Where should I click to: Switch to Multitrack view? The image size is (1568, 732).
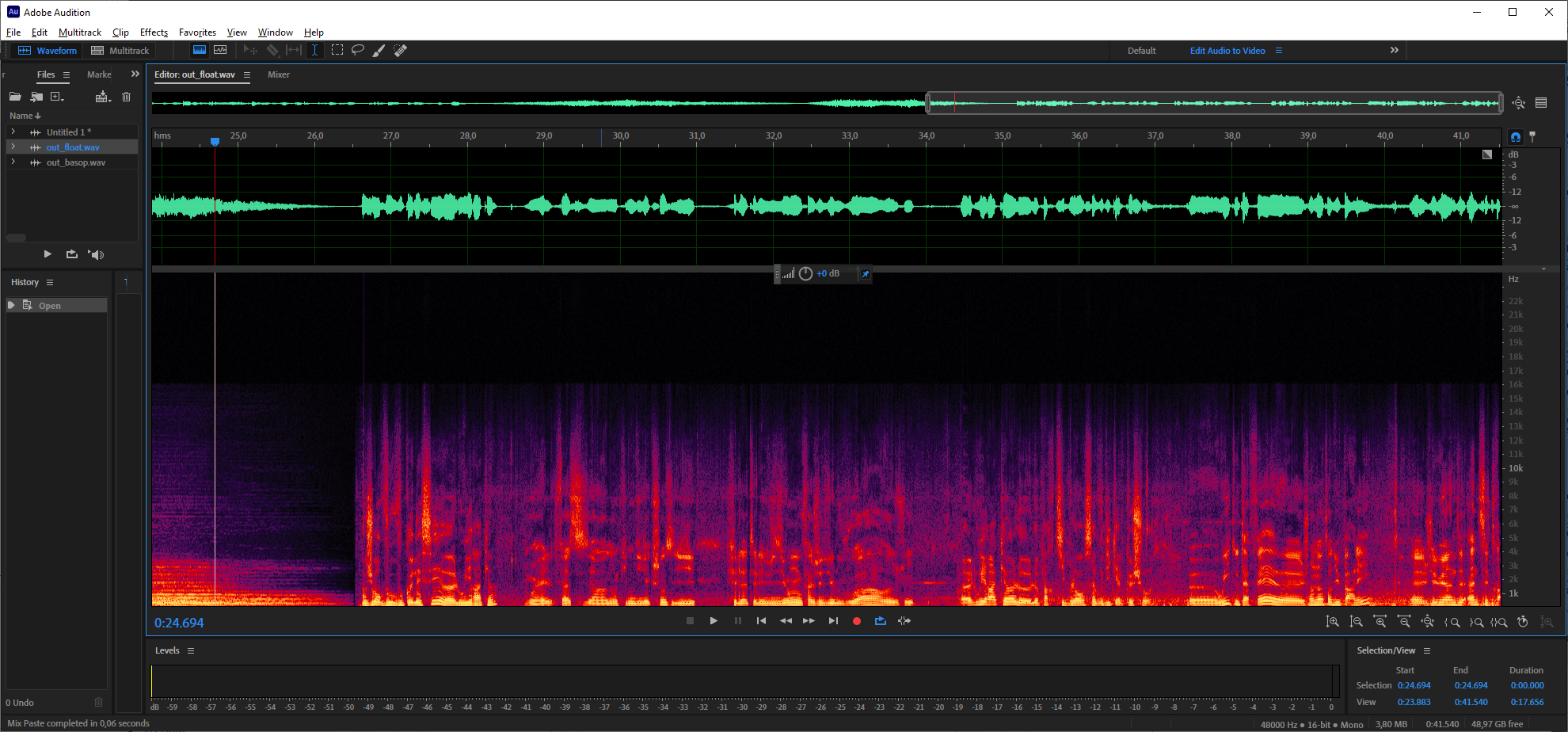[120, 51]
